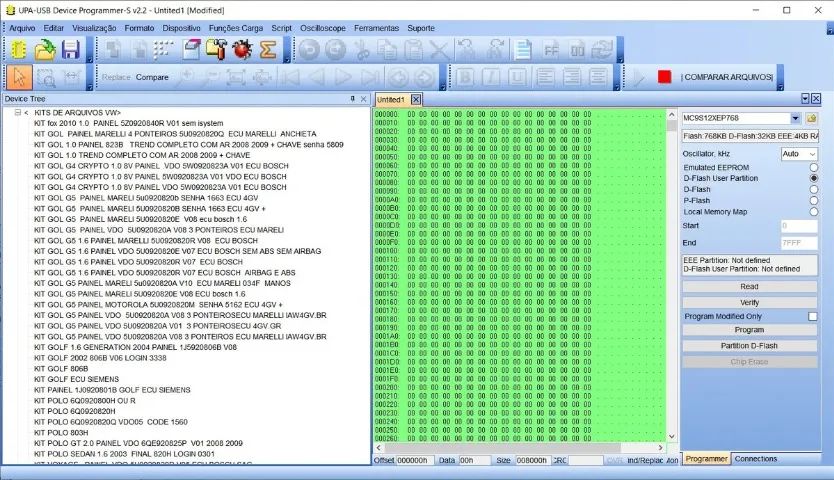
Task: Click the redo circular arrow icon
Action: pyautogui.click(x=335, y=50)
